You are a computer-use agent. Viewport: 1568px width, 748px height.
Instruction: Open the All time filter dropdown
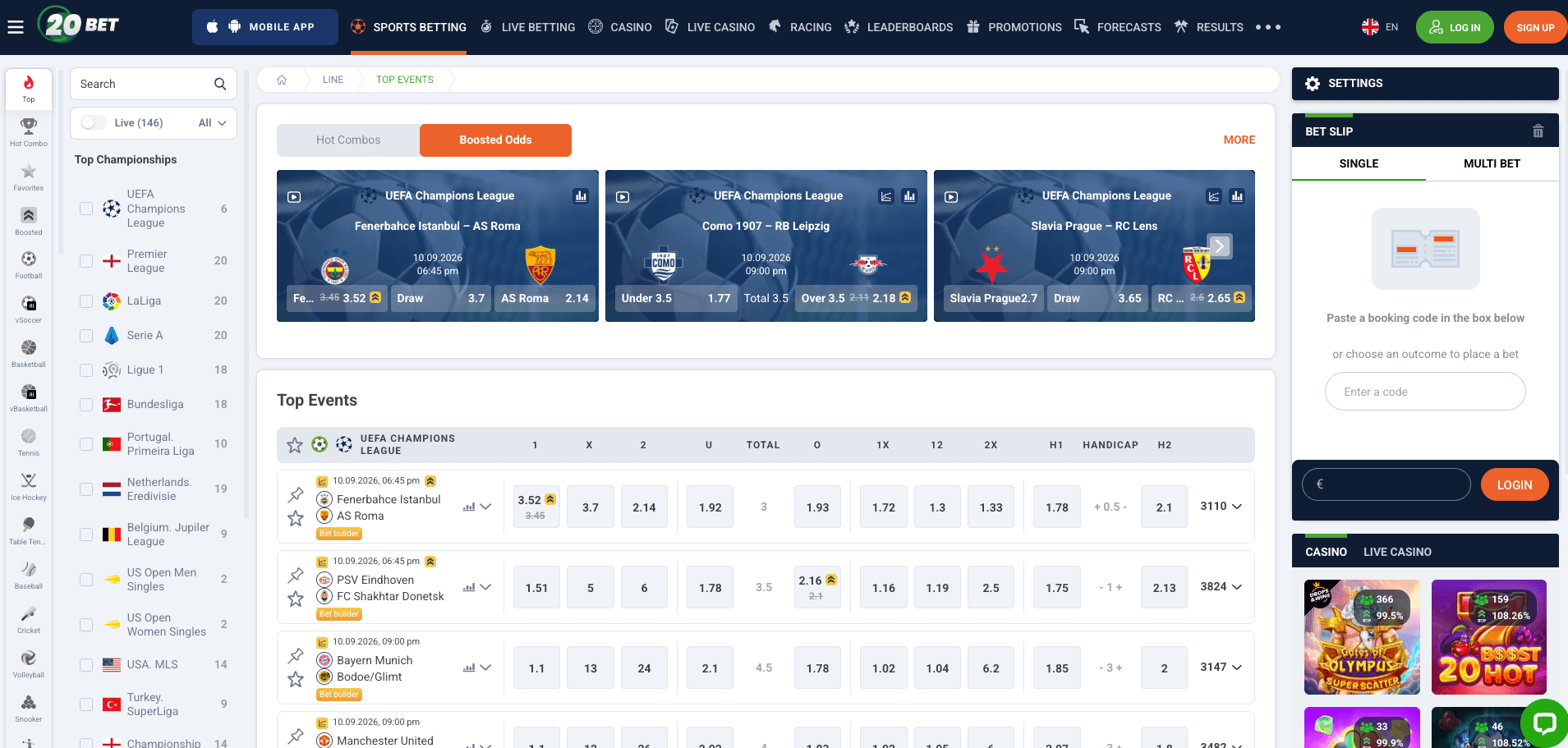pyautogui.click(x=212, y=123)
